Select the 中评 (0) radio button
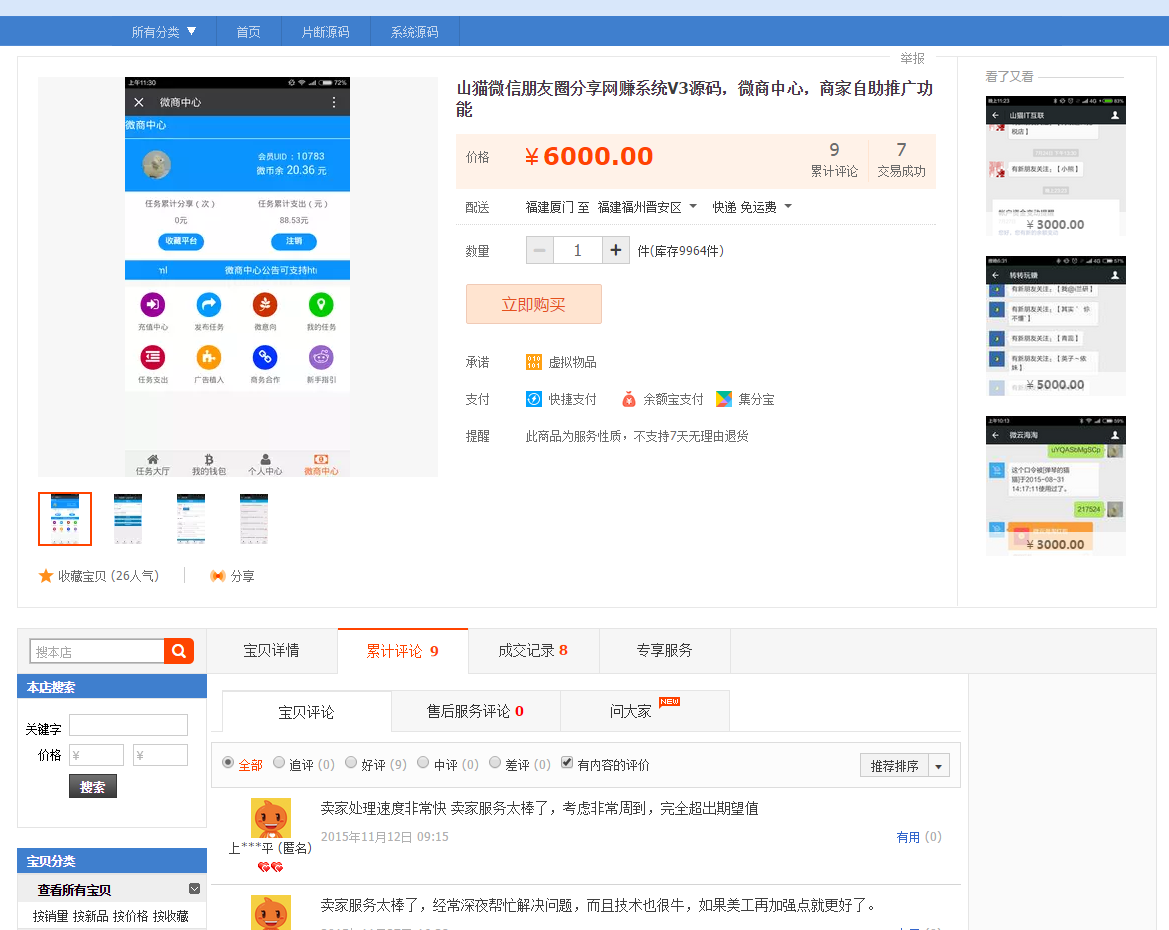 pyautogui.click(x=423, y=762)
